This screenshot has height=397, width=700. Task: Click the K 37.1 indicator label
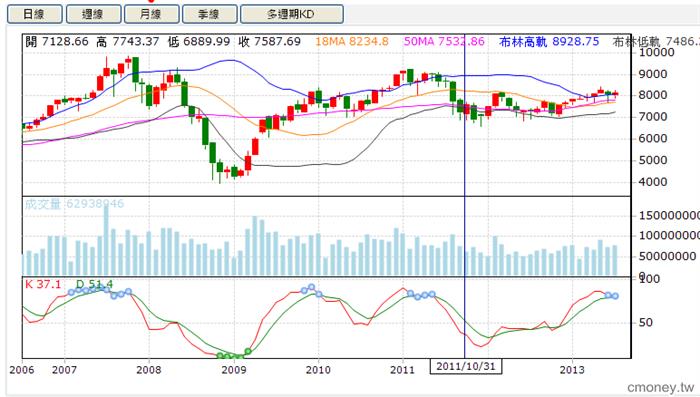click(43, 284)
